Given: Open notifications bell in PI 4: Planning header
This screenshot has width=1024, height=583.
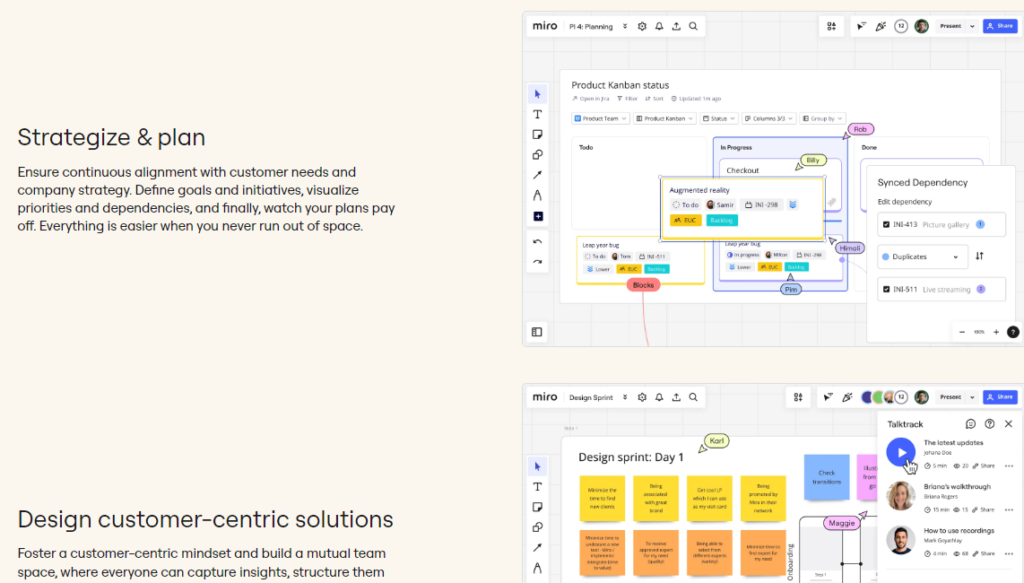Looking at the screenshot, I should pyautogui.click(x=659, y=26).
